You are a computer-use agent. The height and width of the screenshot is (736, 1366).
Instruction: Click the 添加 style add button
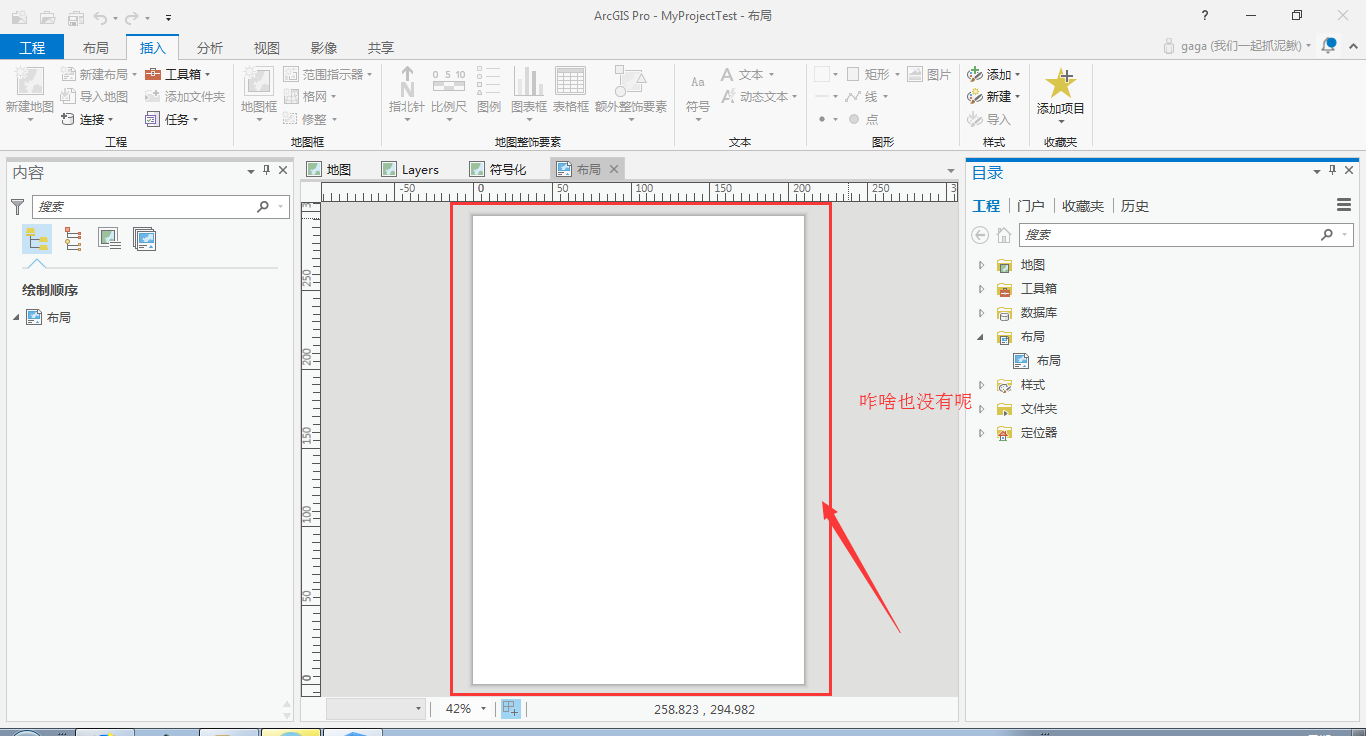[x=993, y=75]
